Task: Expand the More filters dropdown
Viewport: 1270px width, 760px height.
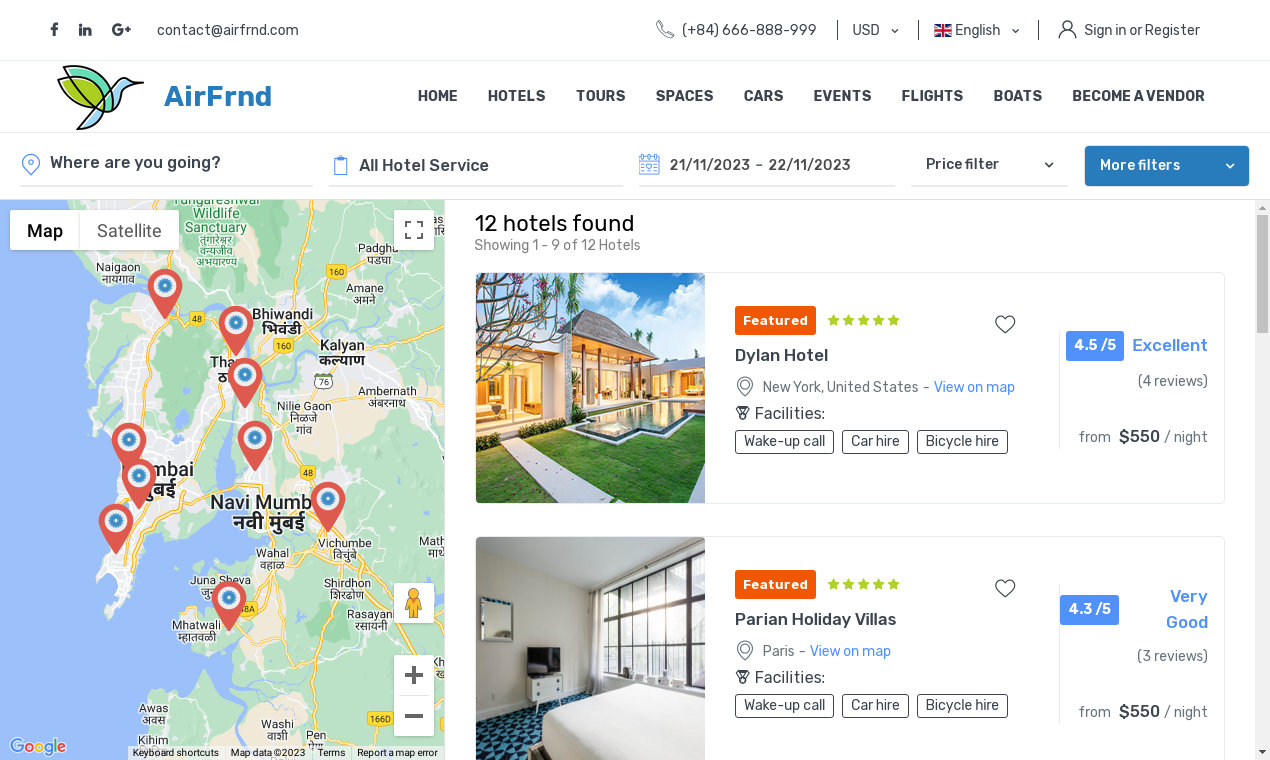Action: [x=1167, y=166]
